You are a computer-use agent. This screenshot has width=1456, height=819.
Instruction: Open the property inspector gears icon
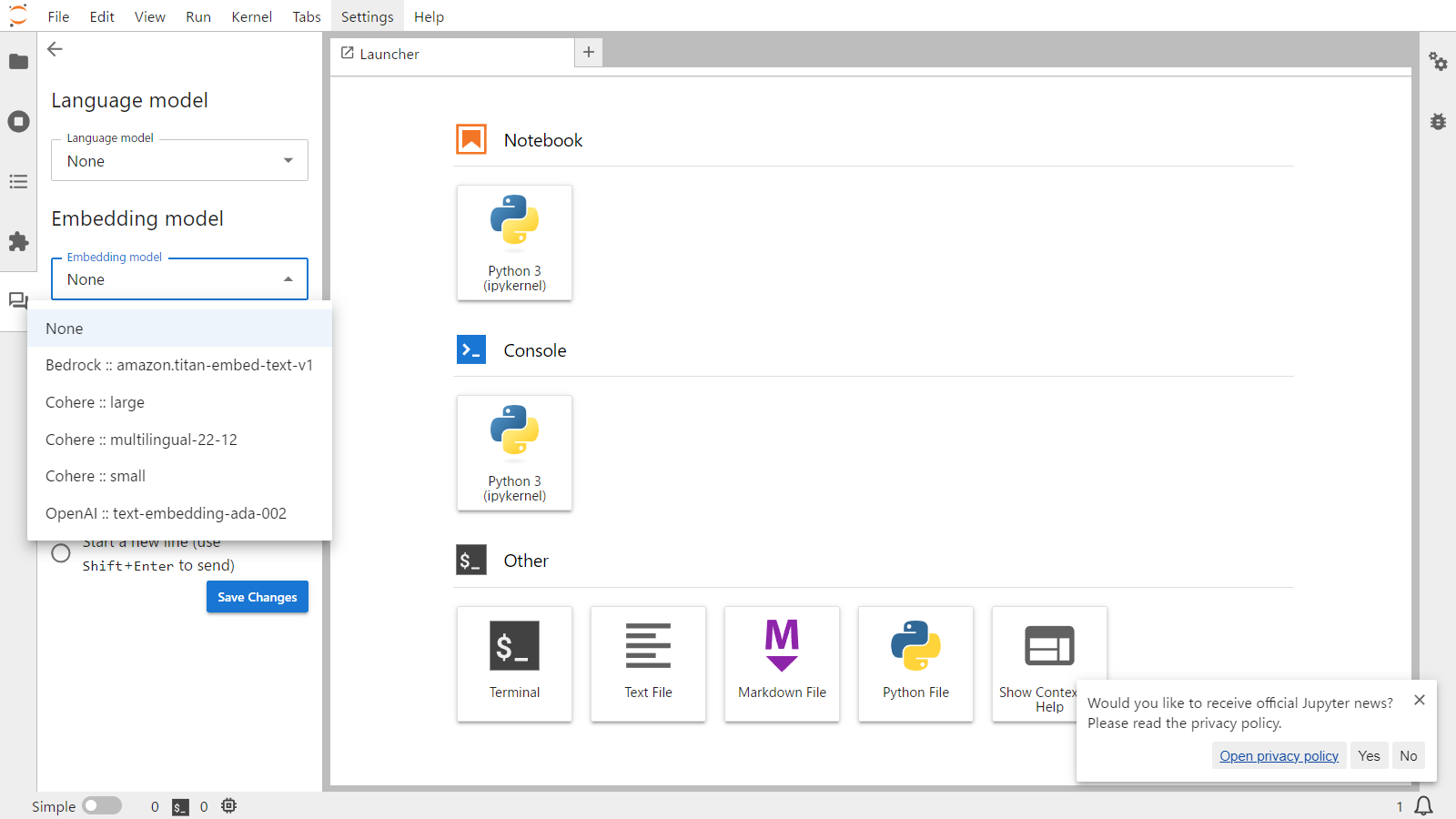(1438, 62)
